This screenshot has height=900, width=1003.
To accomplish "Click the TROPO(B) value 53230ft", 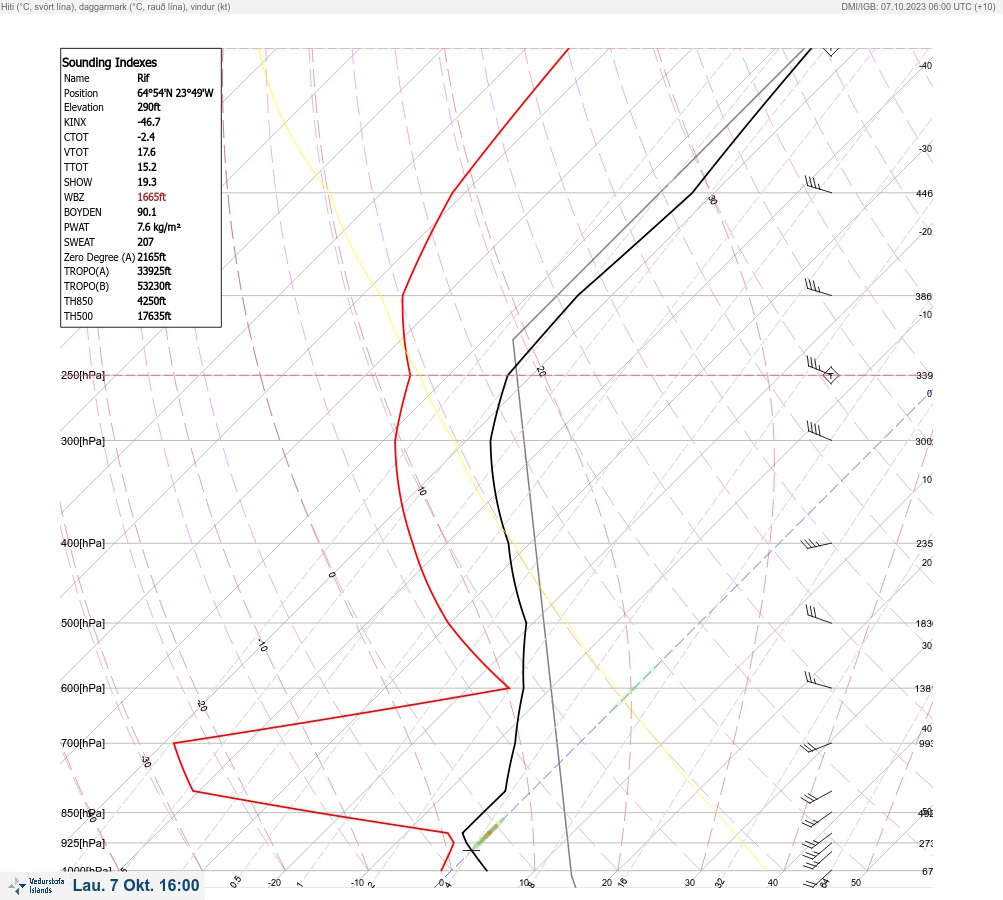I will [x=154, y=286].
